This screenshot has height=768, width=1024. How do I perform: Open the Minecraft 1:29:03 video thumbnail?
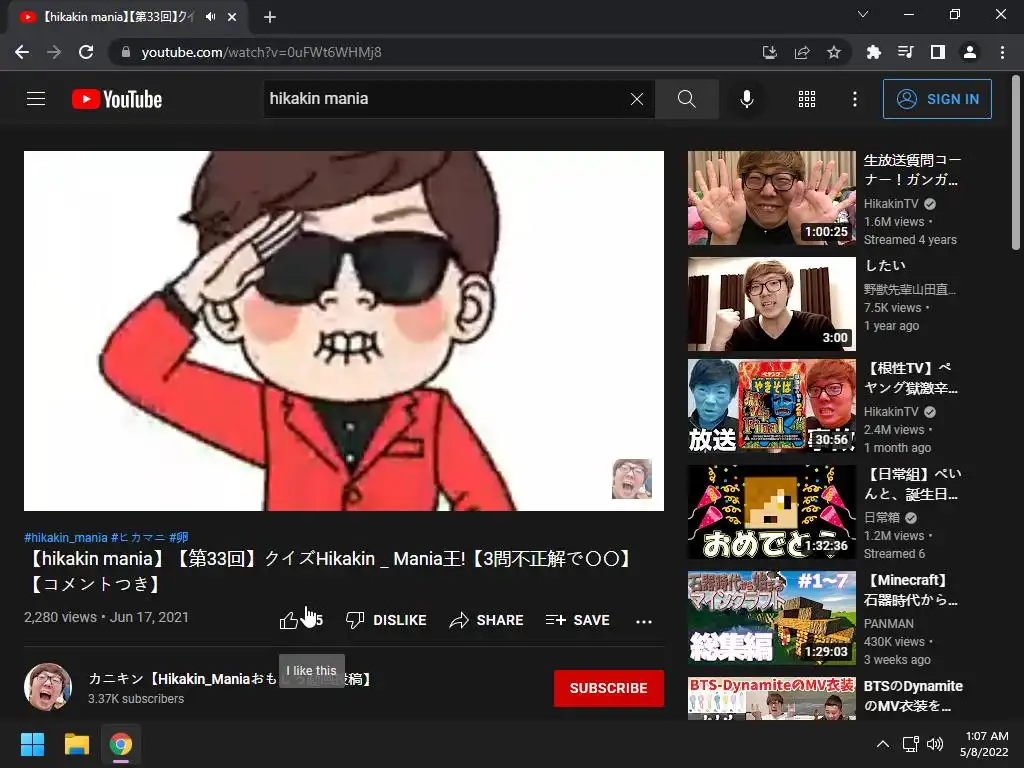771,618
